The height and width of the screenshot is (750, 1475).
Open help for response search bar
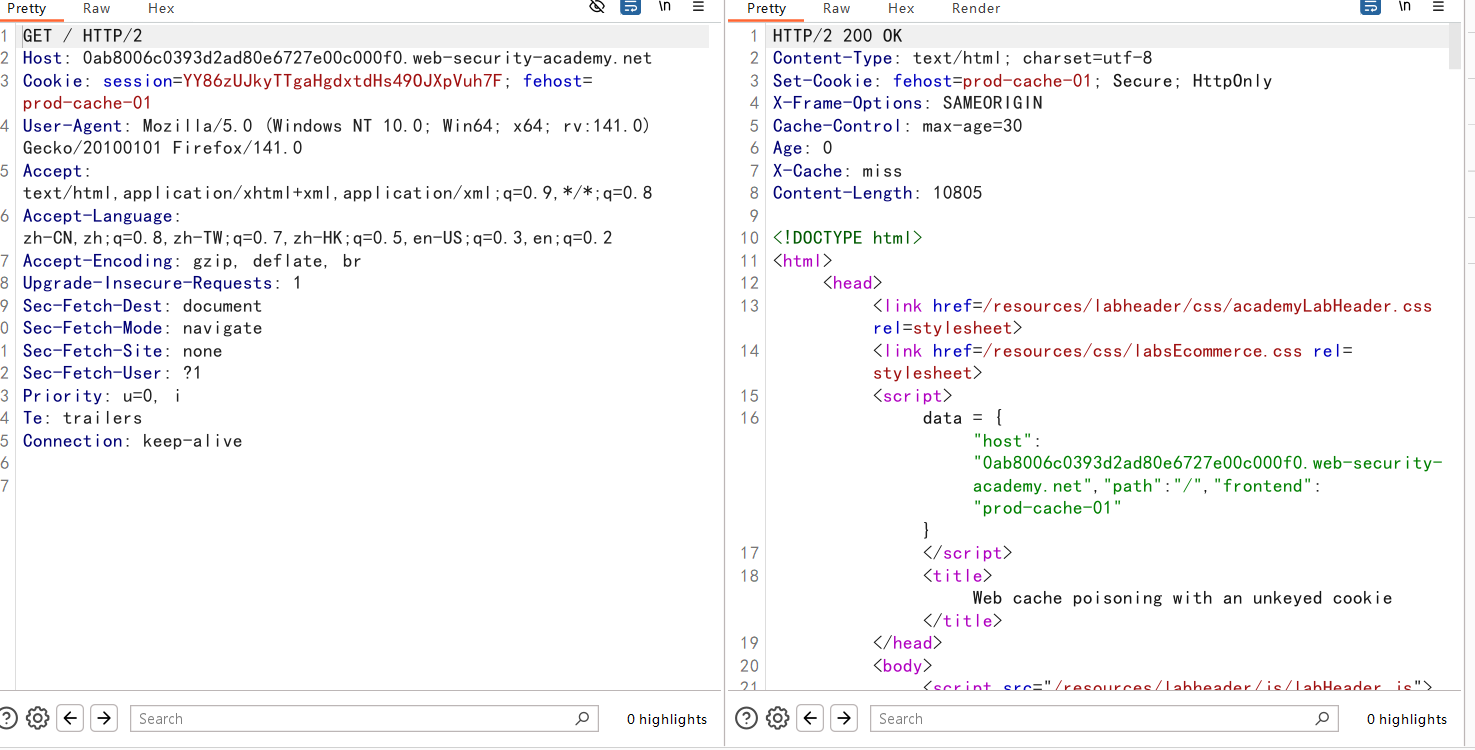click(746, 718)
